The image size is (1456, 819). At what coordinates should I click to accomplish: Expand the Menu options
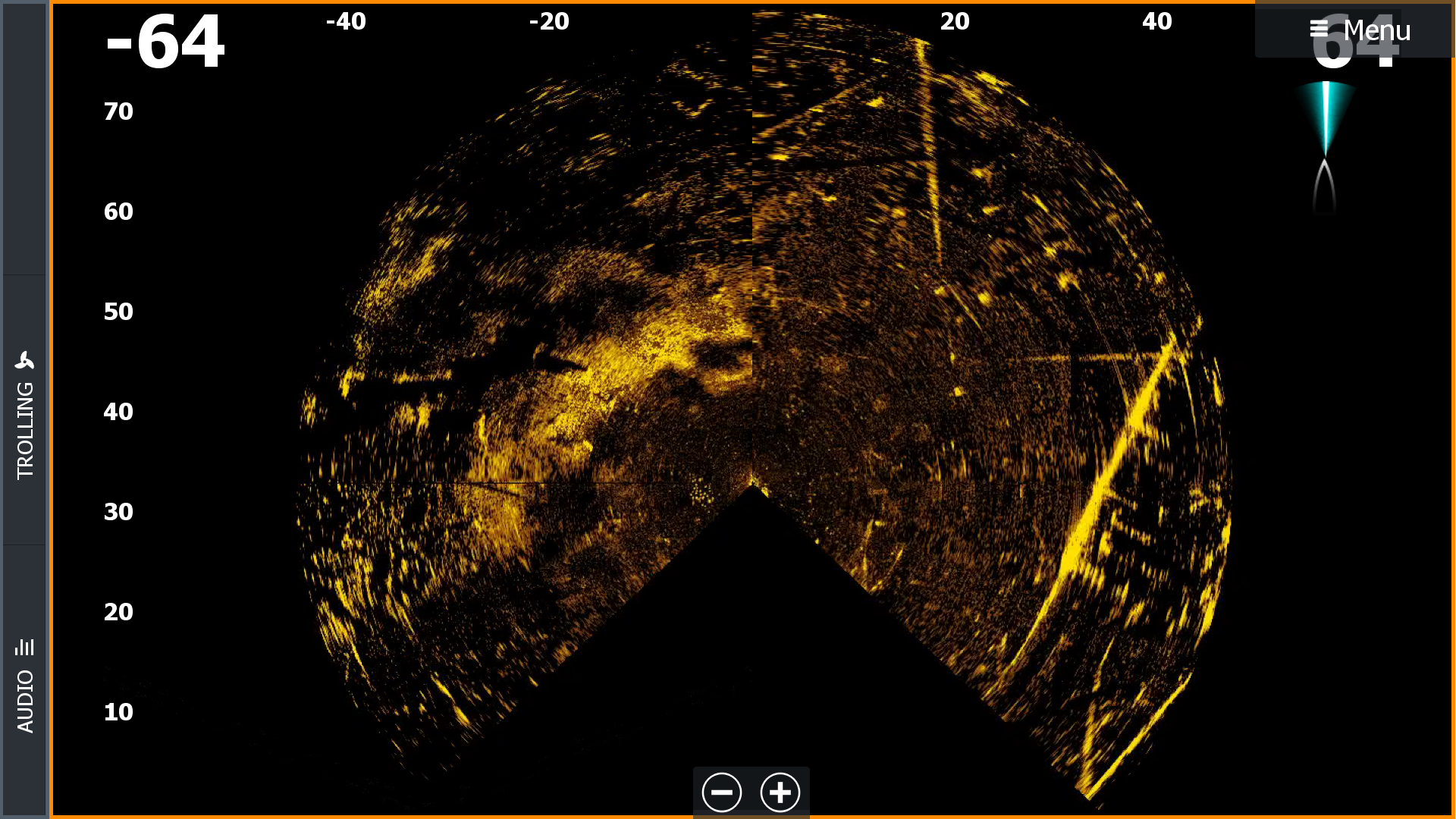point(1376,30)
